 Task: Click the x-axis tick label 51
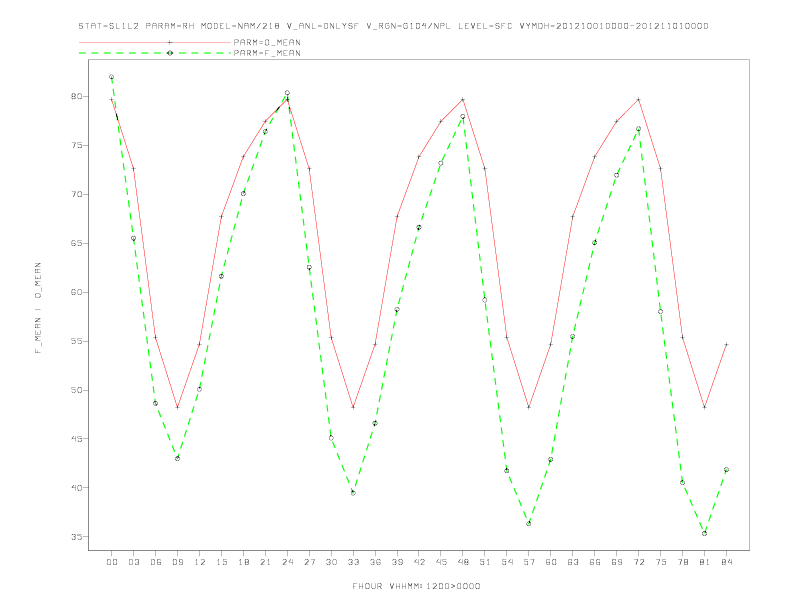pos(485,562)
